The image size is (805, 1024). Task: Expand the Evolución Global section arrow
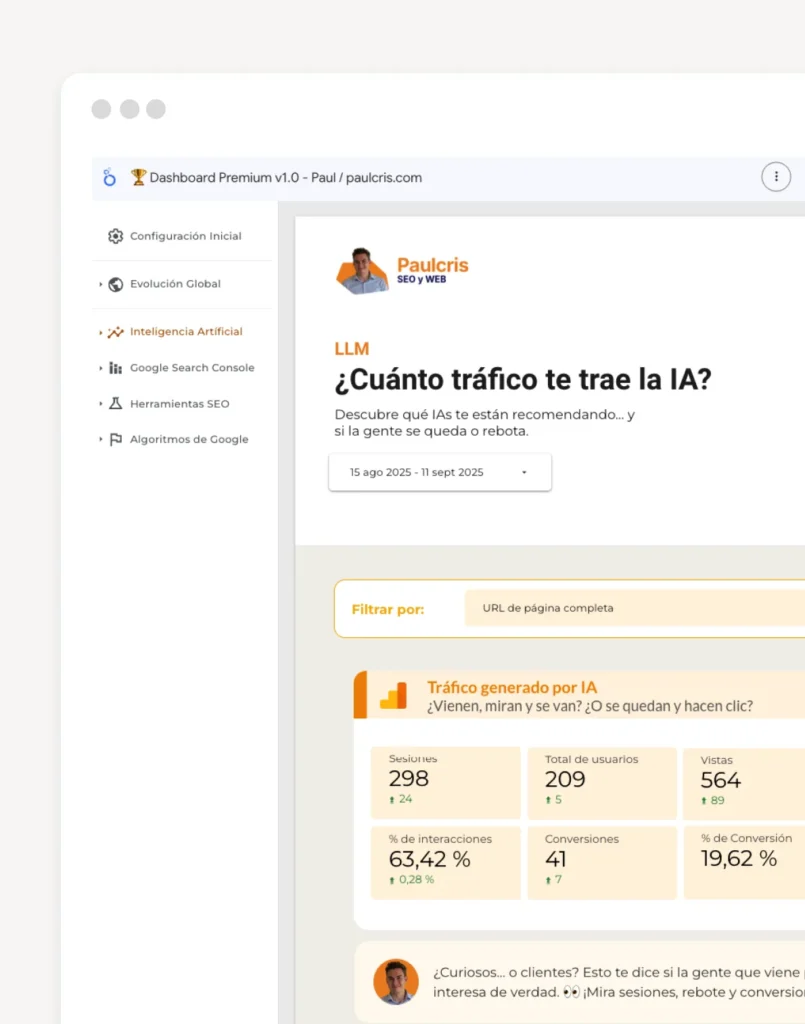(101, 284)
